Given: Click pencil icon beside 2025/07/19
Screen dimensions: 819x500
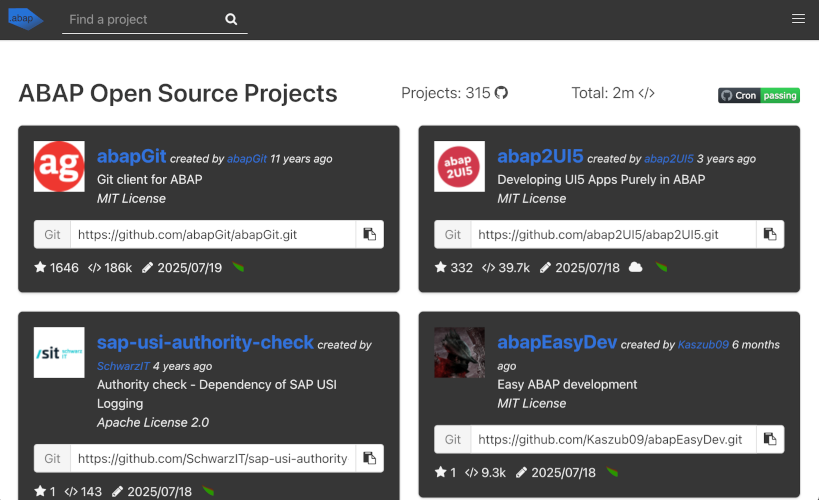Looking at the screenshot, I should [147, 268].
